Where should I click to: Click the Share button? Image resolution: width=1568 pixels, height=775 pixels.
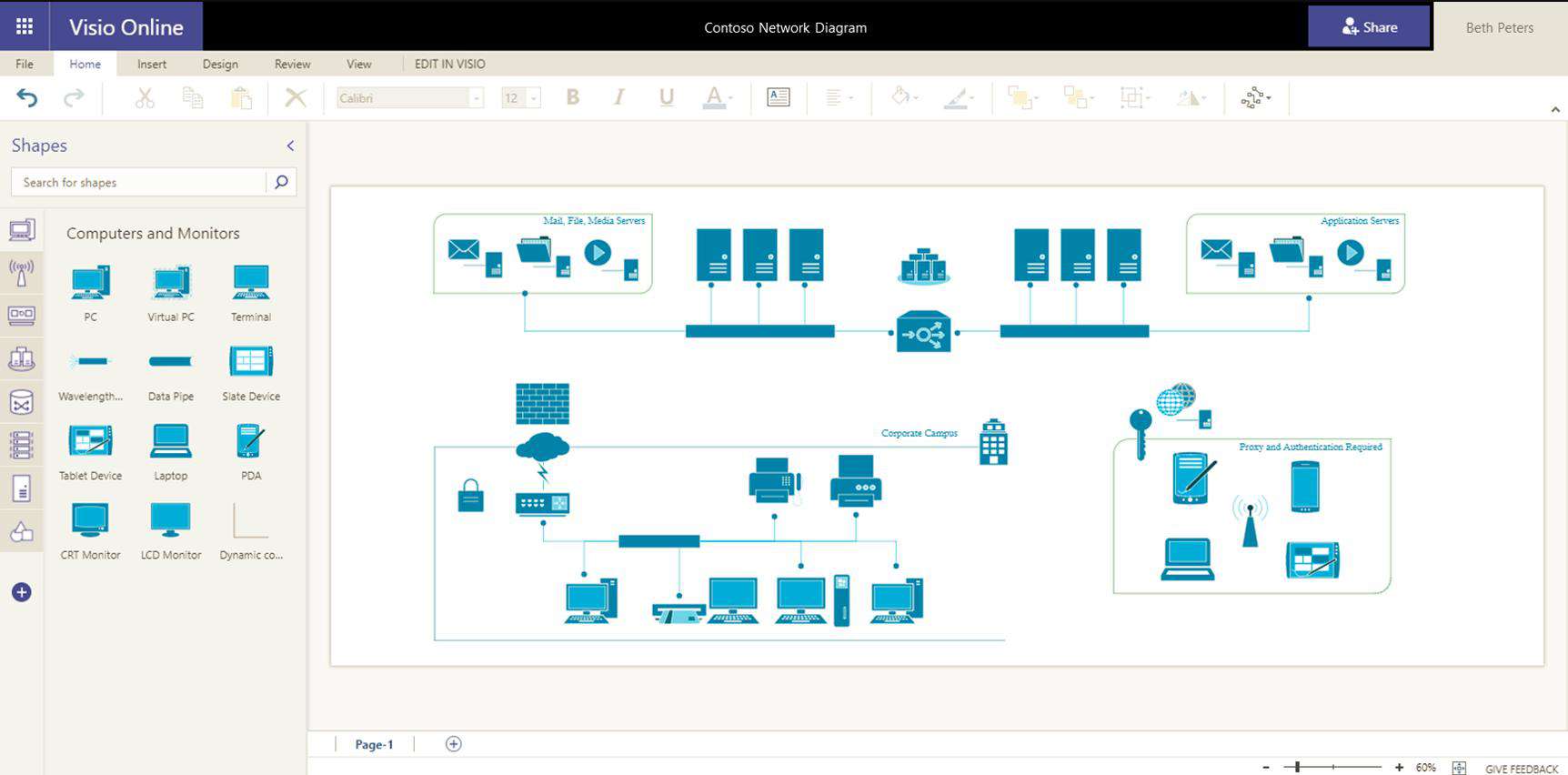1369,27
